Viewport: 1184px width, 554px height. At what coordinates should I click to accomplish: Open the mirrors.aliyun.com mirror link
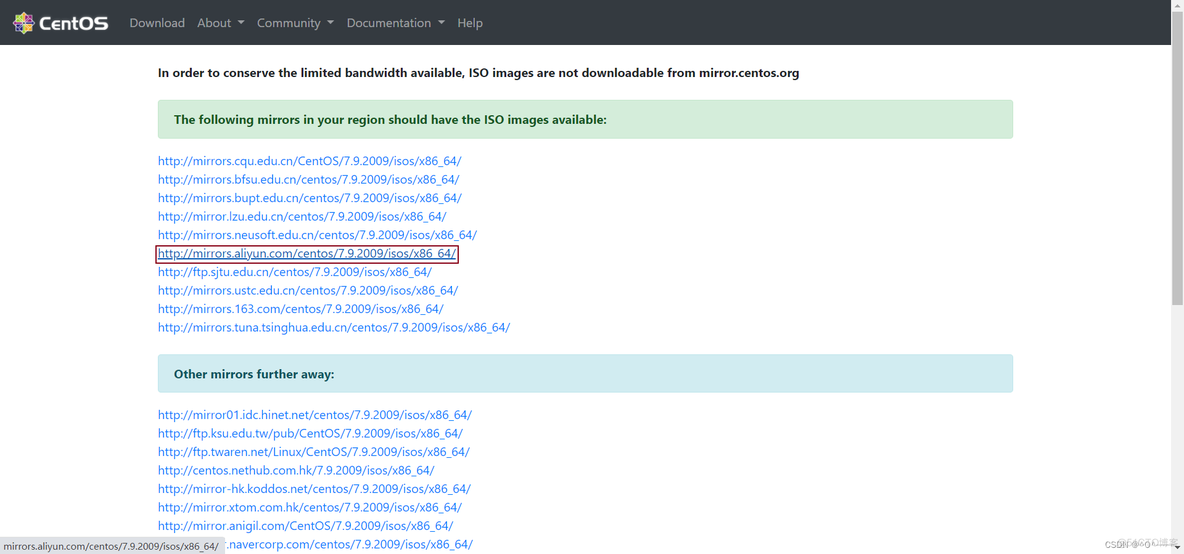pyautogui.click(x=307, y=254)
